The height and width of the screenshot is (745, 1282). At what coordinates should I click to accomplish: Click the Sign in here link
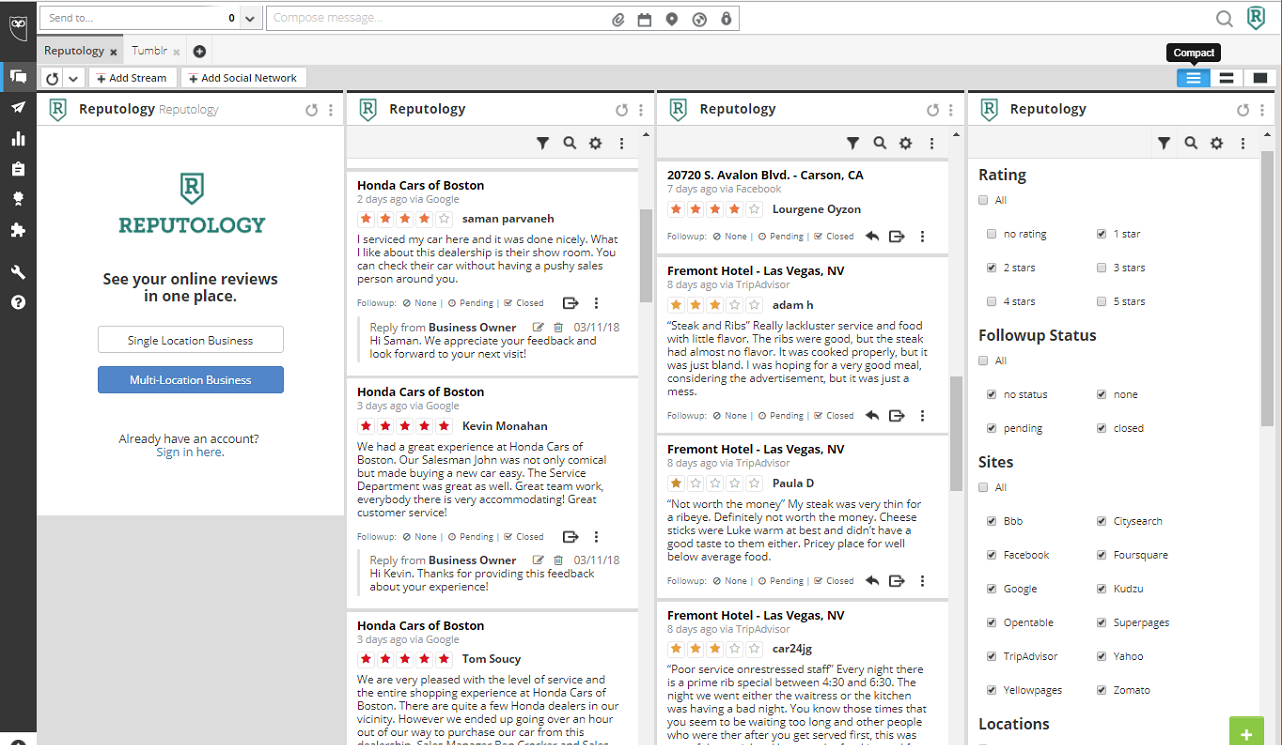click(190, 451)
